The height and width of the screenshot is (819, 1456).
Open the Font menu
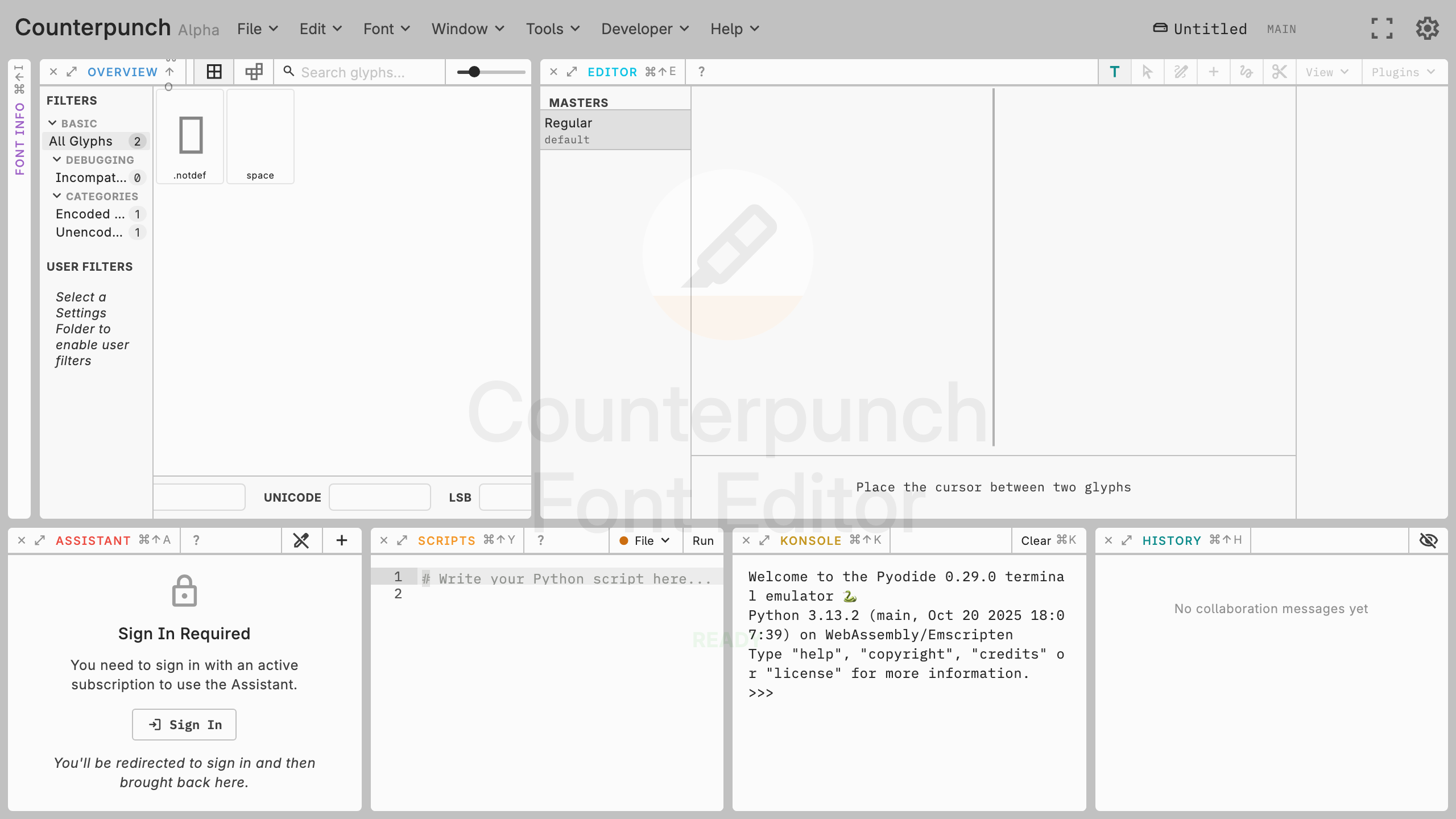387,28
